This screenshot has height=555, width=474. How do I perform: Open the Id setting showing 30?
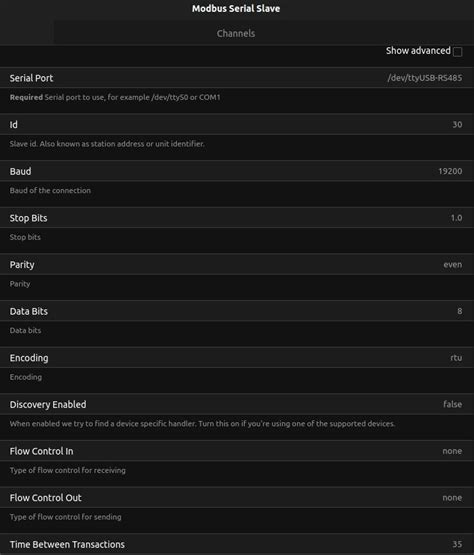[x=457, y=125]
